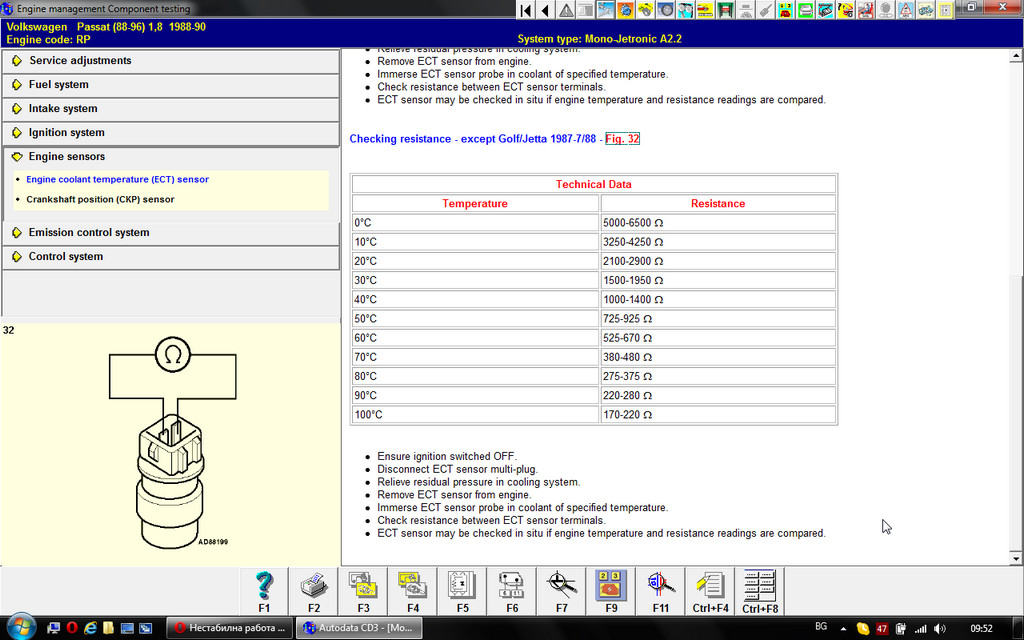Click the warning triangle icon in top toolbar
The width and height of the screenshot is (1024, 640).
(x=566, y=10)
